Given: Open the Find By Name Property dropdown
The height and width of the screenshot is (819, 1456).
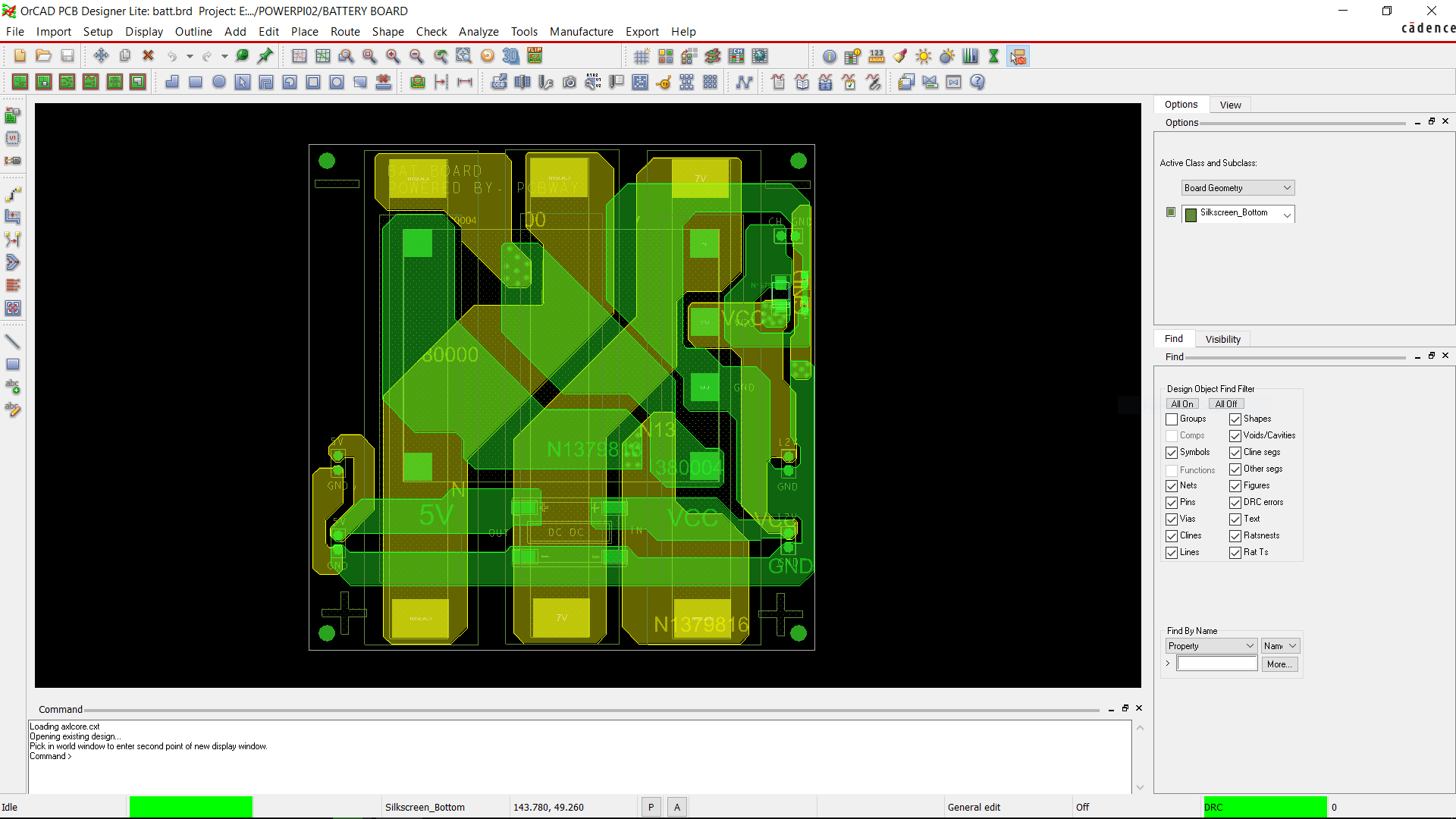Looking at the screenshot, I should click(x=1211, y=646).
